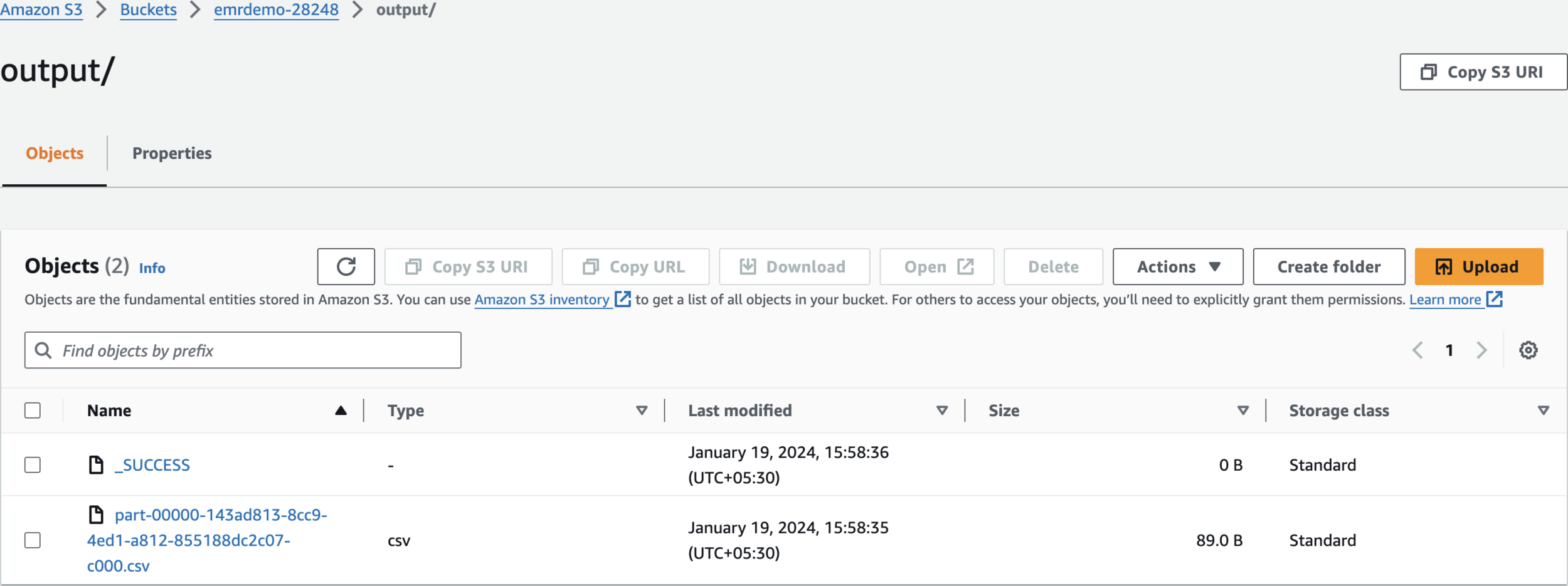The width and height of the screenshot is (1568, 586).
Task: Click csv type cell of part-00000 row
Action: click(x=399, y=540)
